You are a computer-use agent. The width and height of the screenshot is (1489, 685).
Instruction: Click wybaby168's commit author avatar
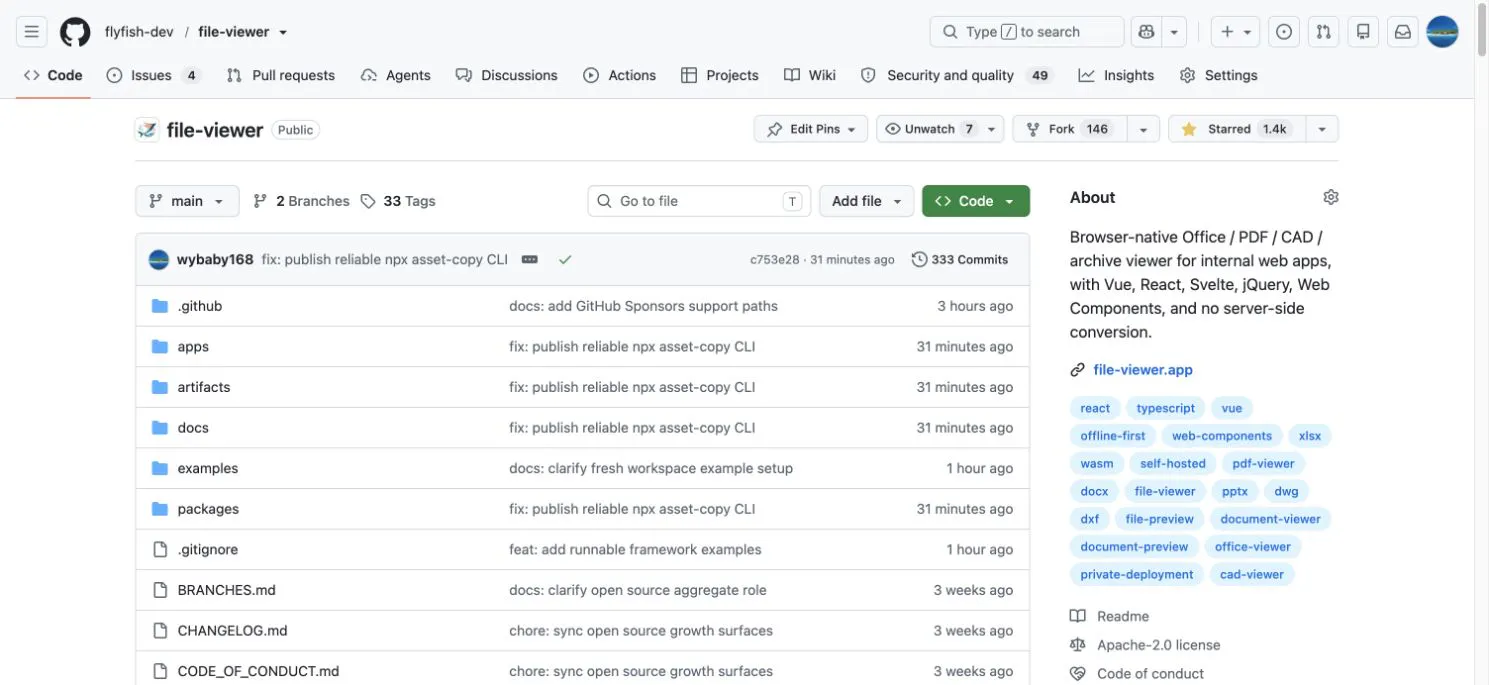click(159, 260)
